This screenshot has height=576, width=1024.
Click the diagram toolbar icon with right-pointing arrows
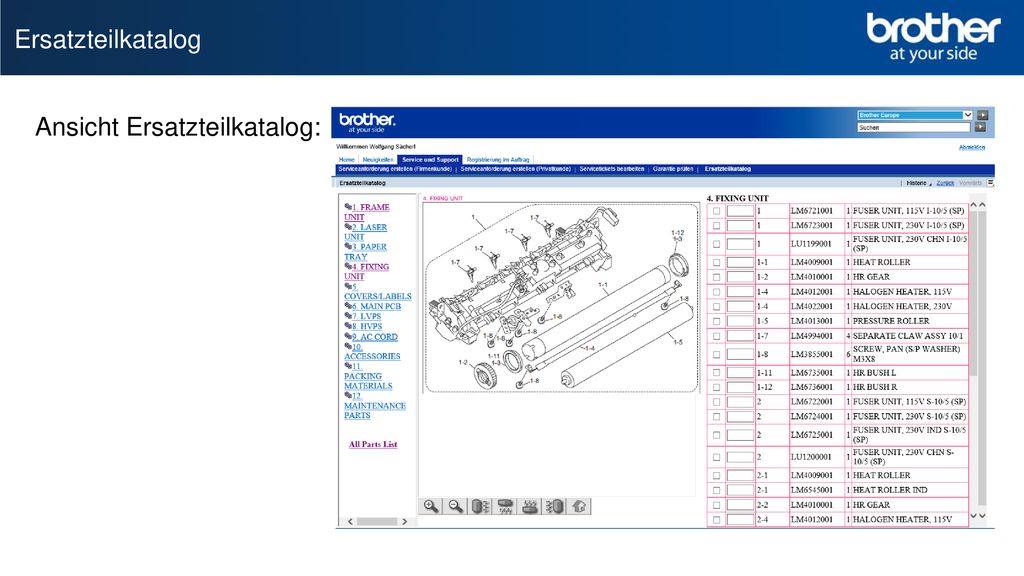pyautogui.click(x=480, y=507)
